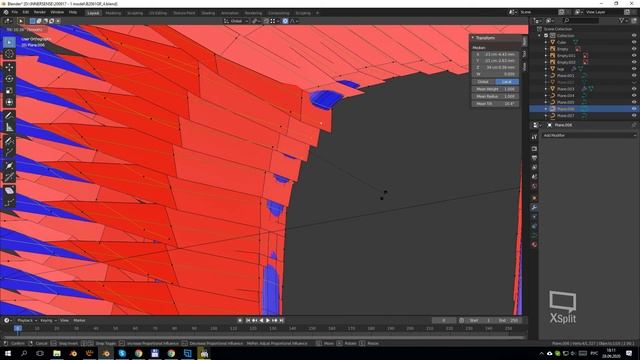Open the timeline Marker menu
The width and height of the screenshot is (640, 360).
[79, 320]
